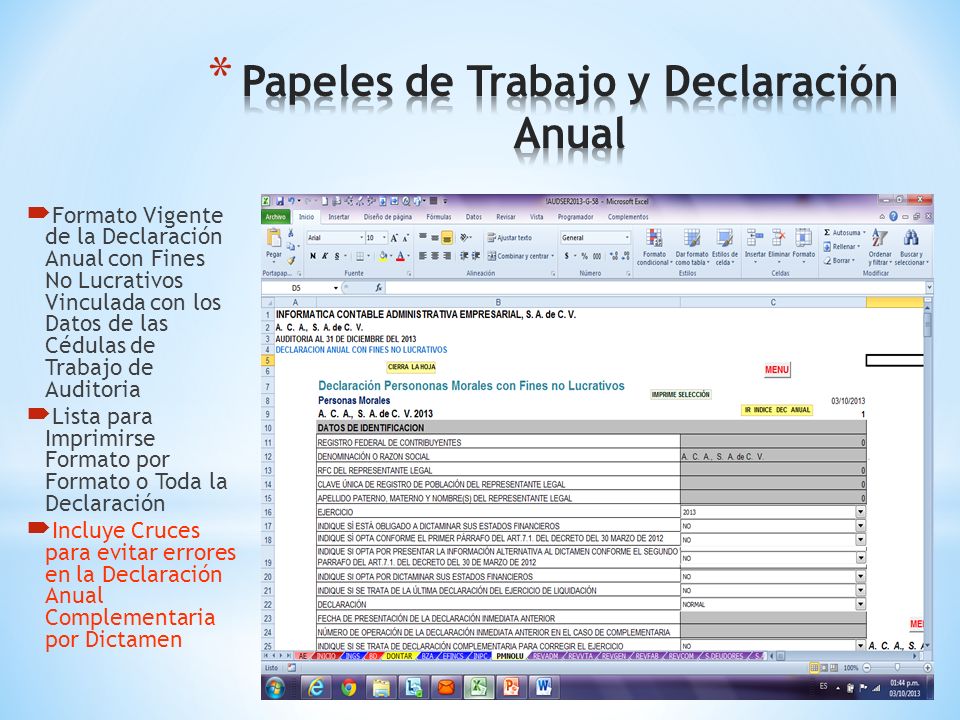Switch to Datos ribbon tab

click(474, 217)
